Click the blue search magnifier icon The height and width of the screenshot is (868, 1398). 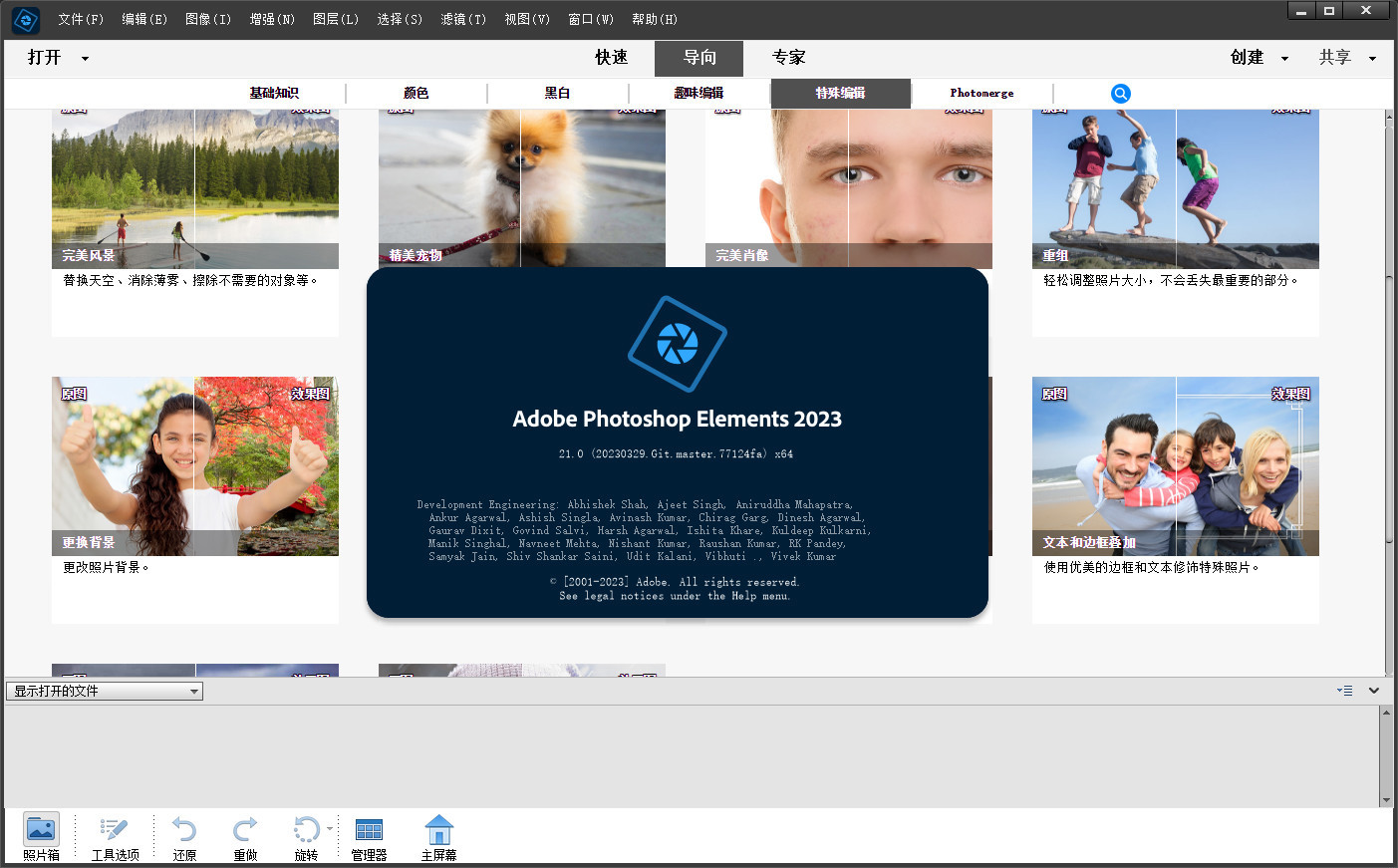tap(1121, 93)
